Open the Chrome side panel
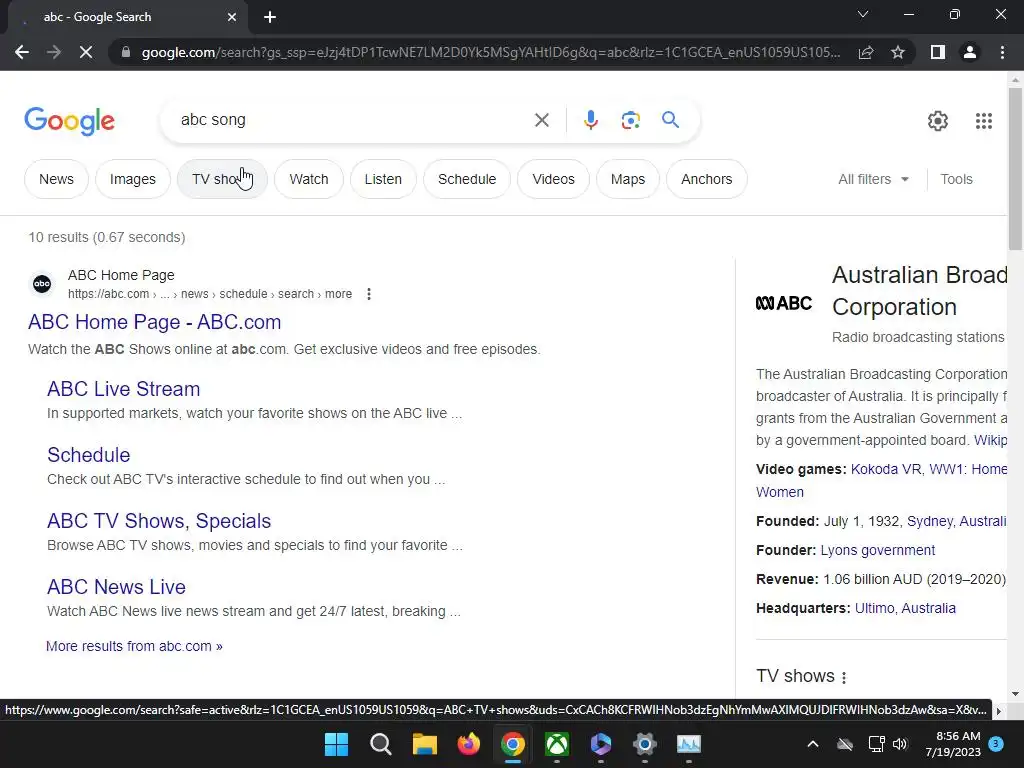The height and width of the screenshot is (768, 1024). coord(938,52)
